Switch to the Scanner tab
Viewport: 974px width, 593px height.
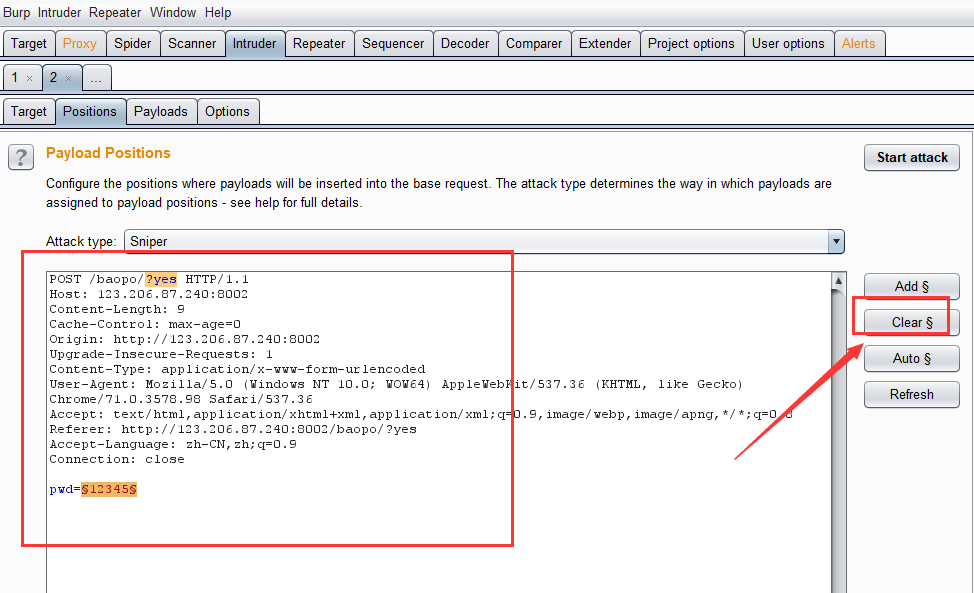point(192,43)
